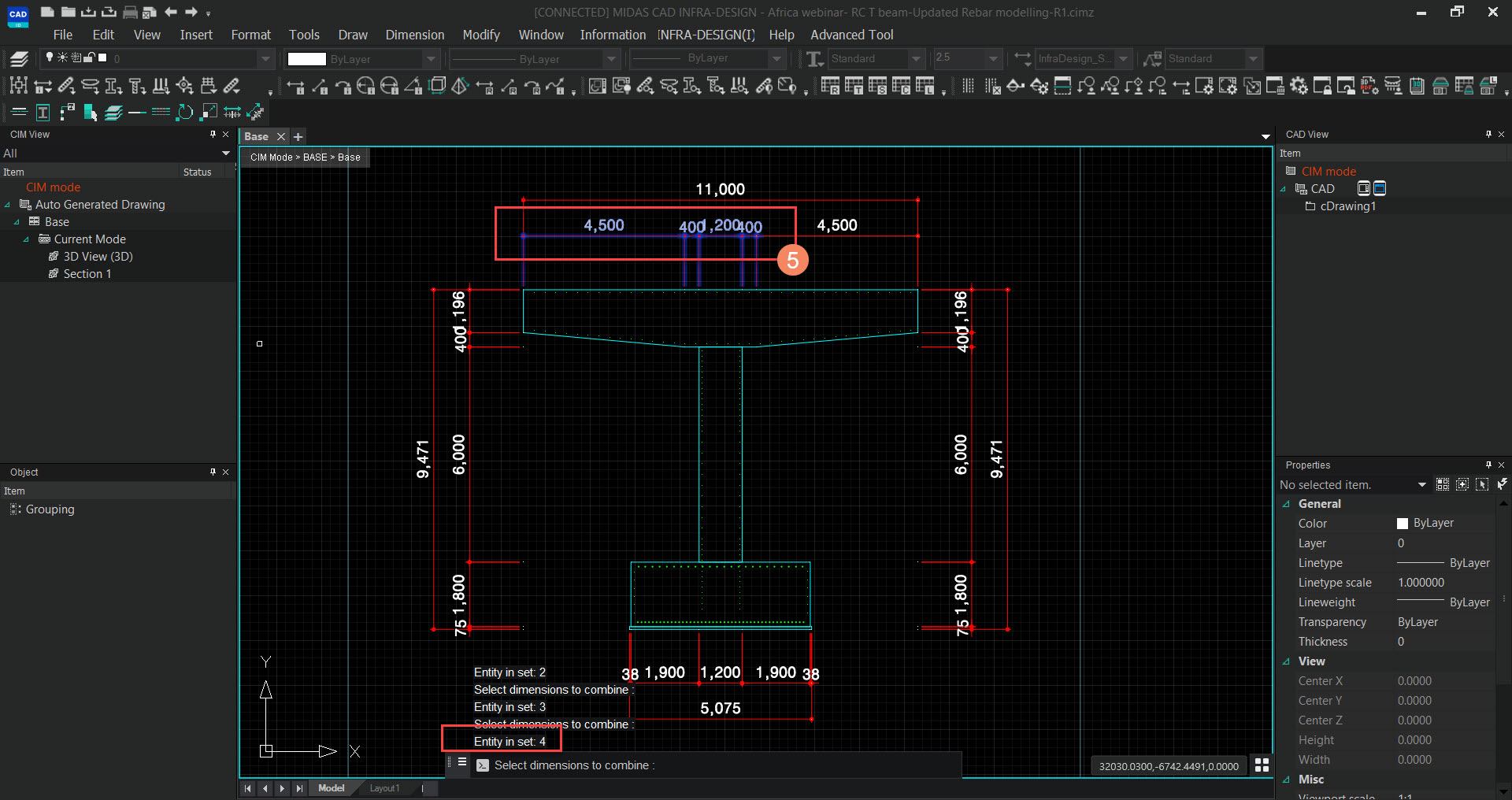The height and width of the screenshot is (800, 1512).
Task: Click the text style 'T' icon
Action: tap(815, 58)
